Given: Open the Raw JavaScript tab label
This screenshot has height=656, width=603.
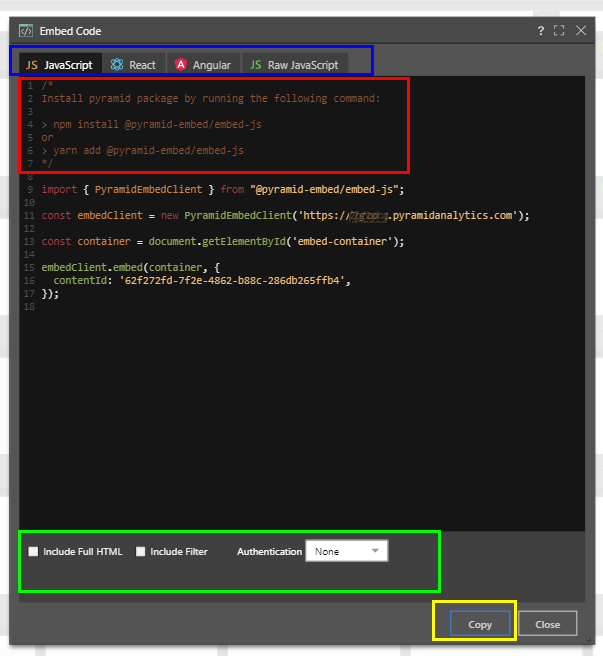Looking at the screenshot, I should pyautogui.click(x=303, y=65).
